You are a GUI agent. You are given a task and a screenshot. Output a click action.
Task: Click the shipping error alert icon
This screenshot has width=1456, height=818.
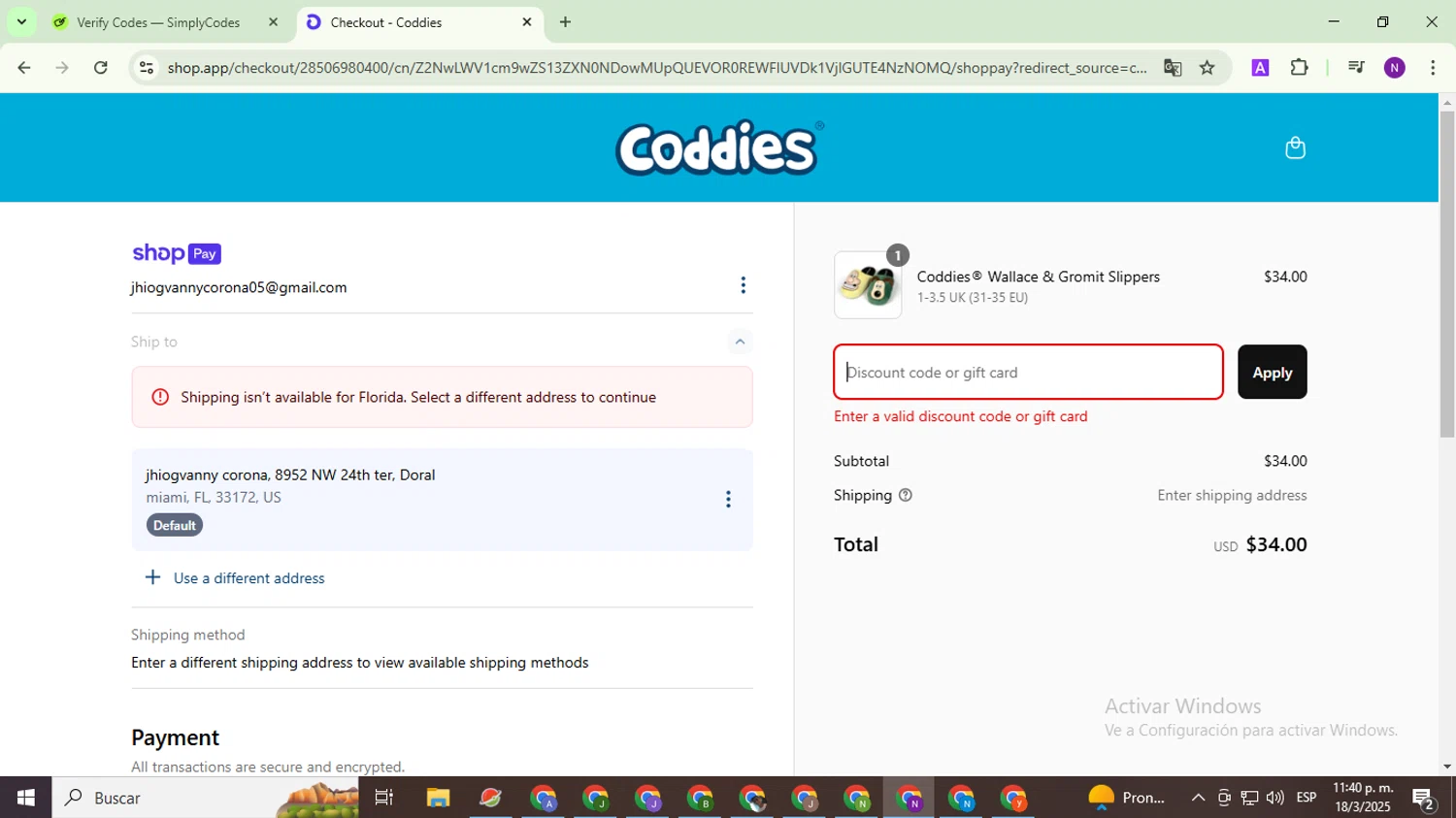[x=160, y=397]
